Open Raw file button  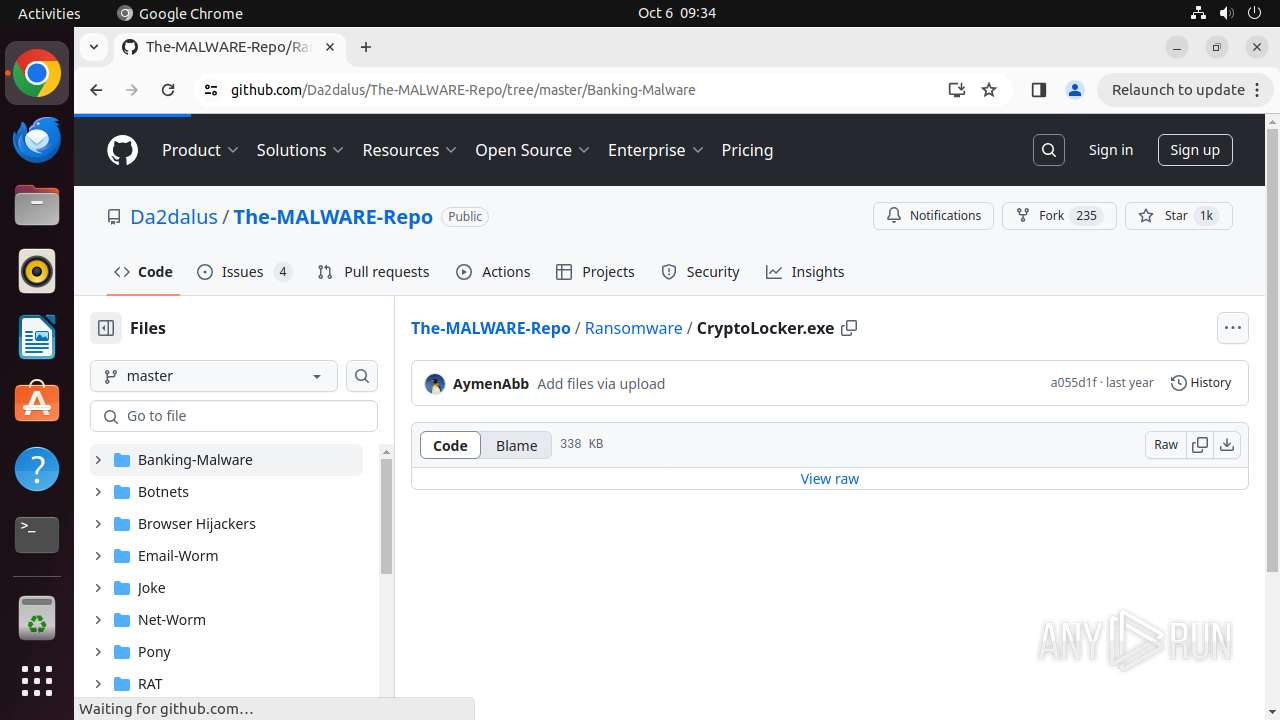click(x=1166, y=445)
